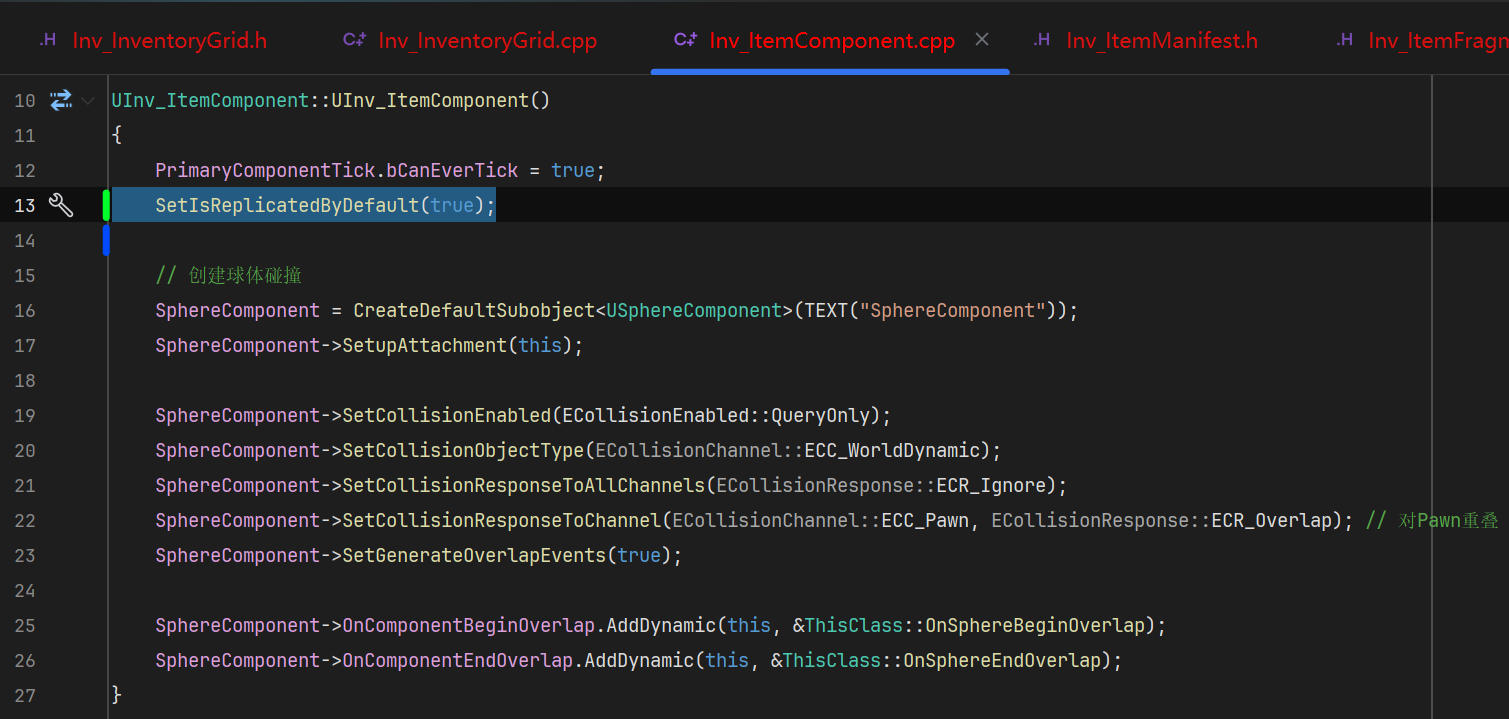Click the USphereComponent template type
This screenshot has height=719, width=1509.
694,311
